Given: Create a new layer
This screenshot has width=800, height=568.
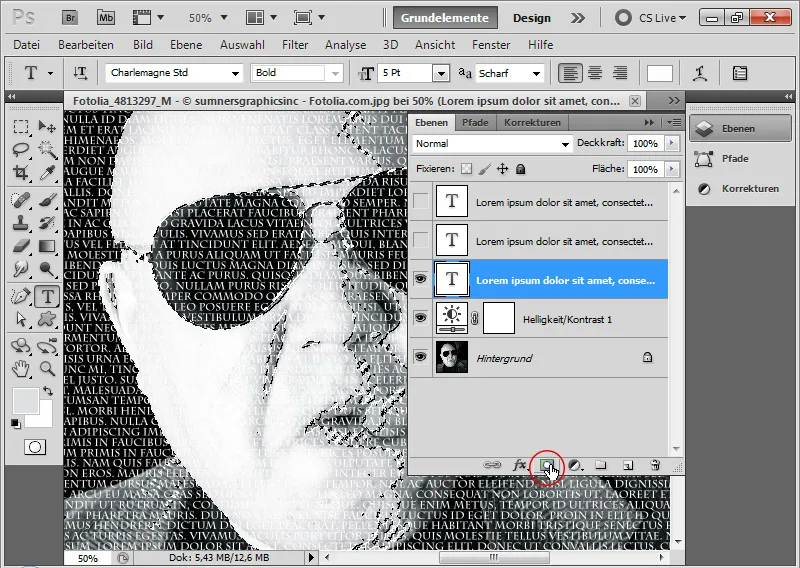Looking at the screenshot, I should pos(628,465).
